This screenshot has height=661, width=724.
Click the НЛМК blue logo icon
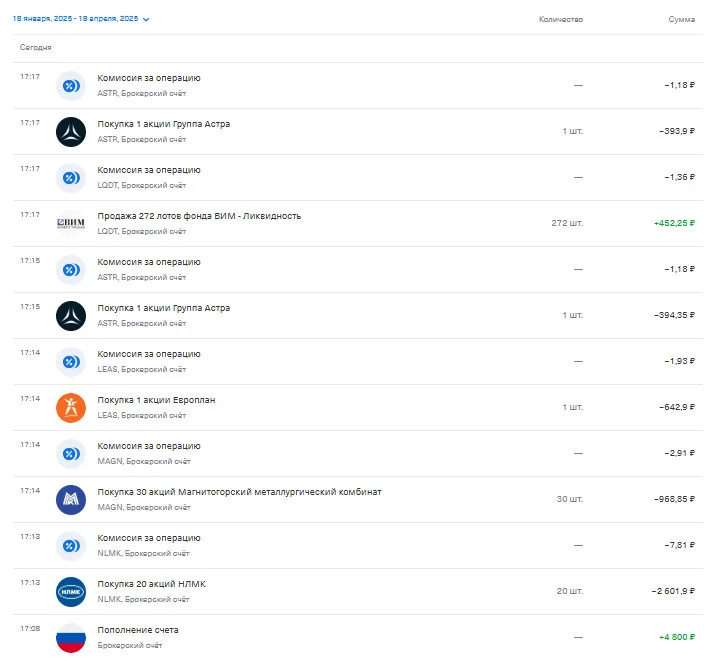click(71, 592)
